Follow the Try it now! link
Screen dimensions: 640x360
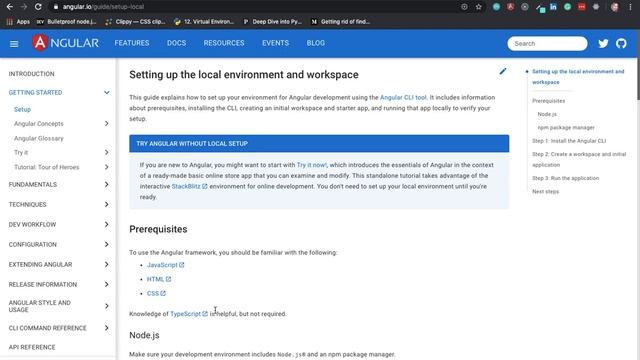point(312,165)
